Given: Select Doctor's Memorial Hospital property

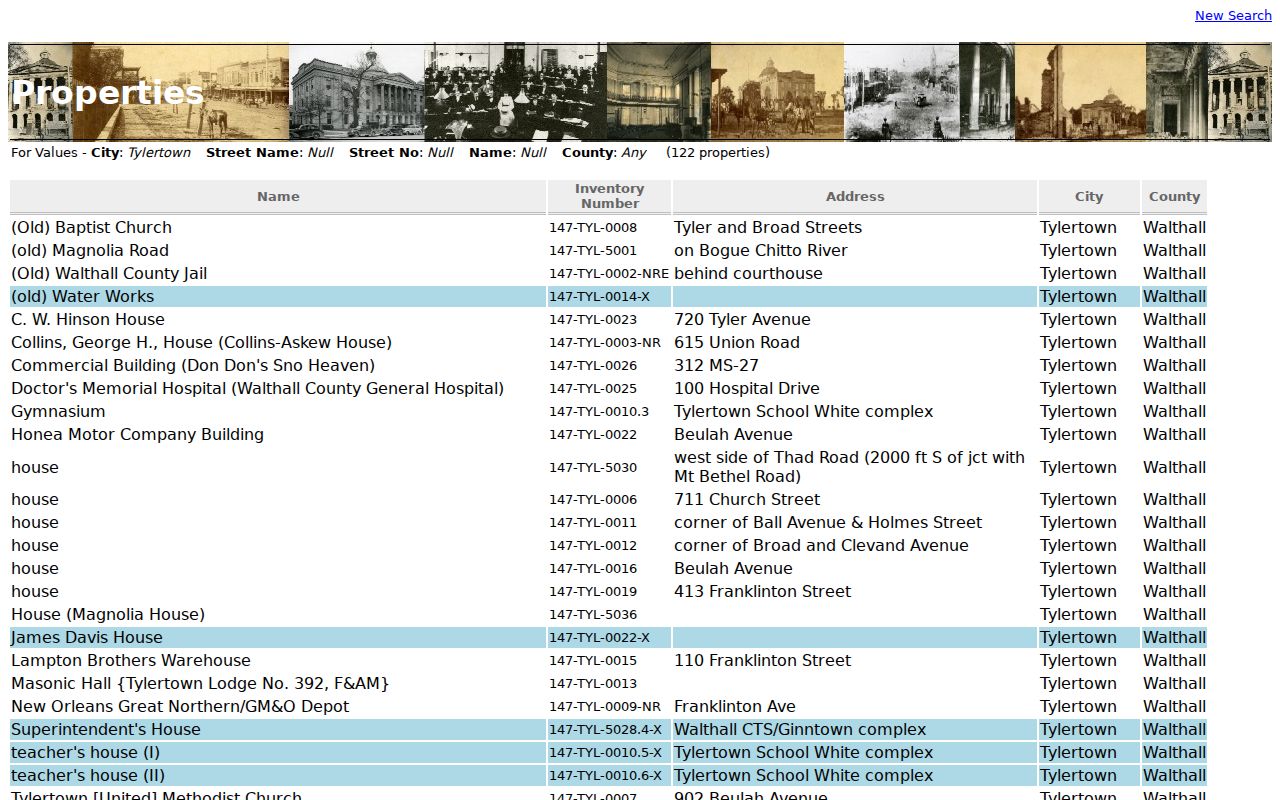Looking at the screenshot, I should 257,388.
